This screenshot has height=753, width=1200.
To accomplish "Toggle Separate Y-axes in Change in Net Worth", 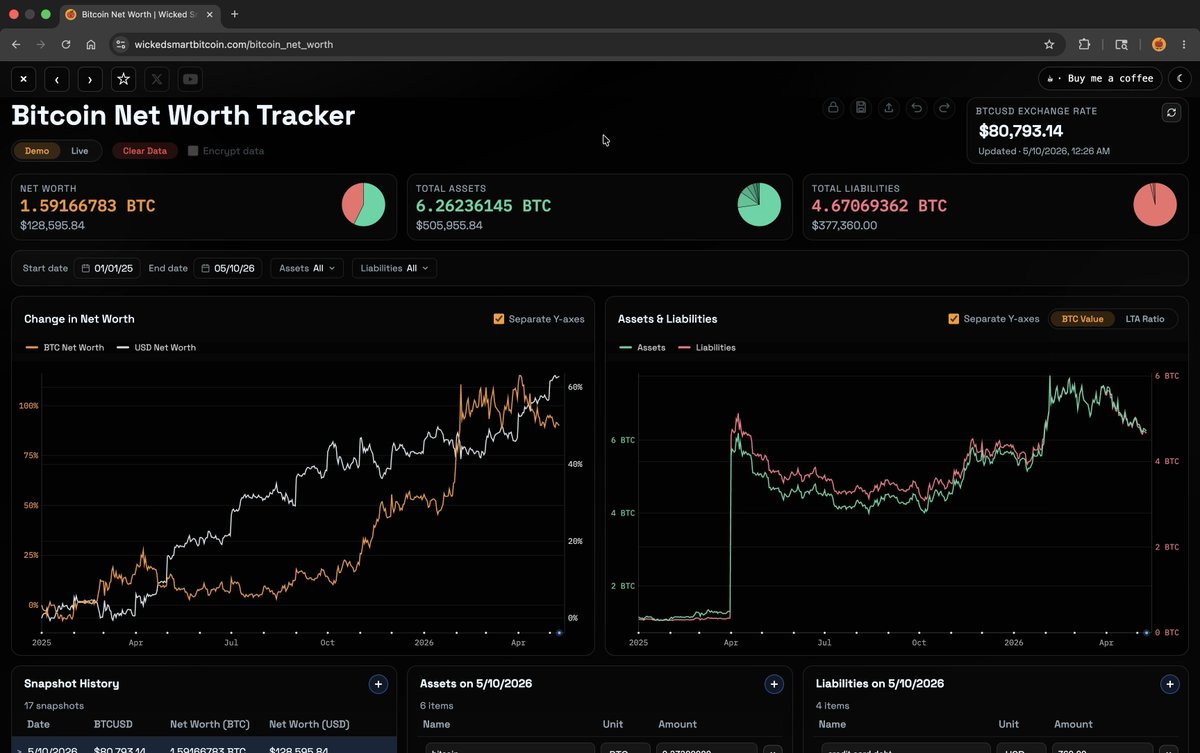I will tap(499, 319).
